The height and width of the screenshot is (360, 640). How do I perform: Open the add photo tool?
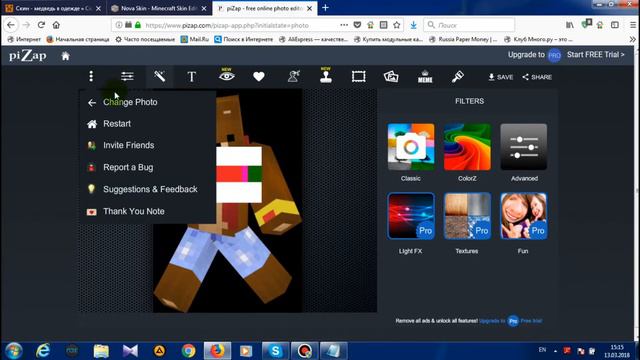(x=391, y=76)
